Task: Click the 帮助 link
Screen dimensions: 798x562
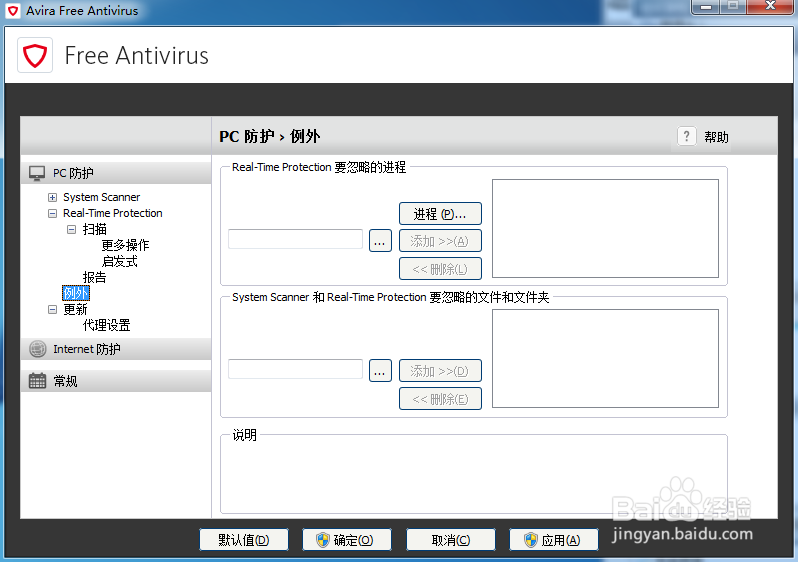Action: coord(716,137)
